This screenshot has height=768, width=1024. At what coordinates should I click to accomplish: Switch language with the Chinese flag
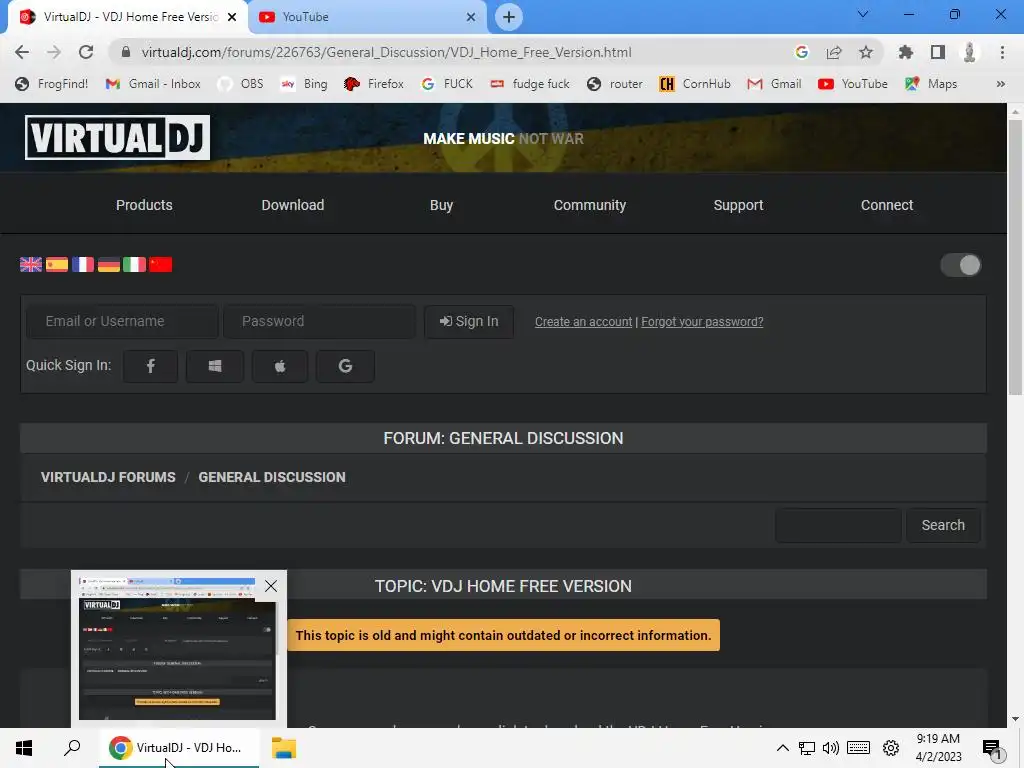pyautogui.click(x=161, y=264)
